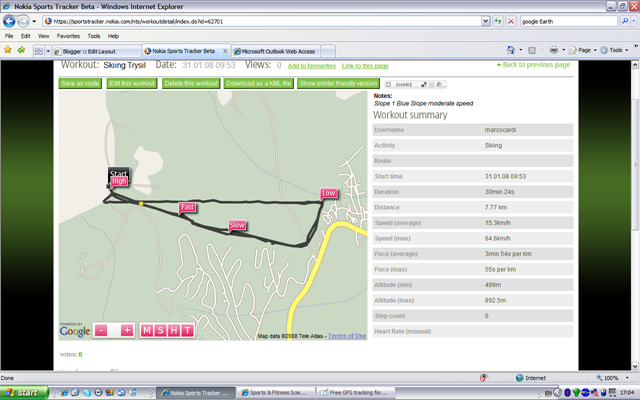This screenshot has width=640, height=400.
Task: Click the 'Save as route' button
Action: [80, 83]
